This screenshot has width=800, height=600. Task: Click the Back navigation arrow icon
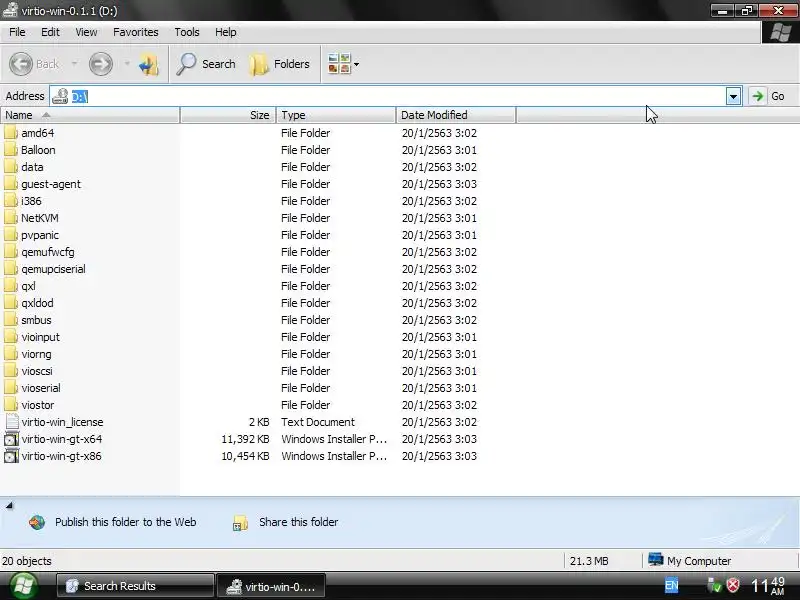[21, 64]
